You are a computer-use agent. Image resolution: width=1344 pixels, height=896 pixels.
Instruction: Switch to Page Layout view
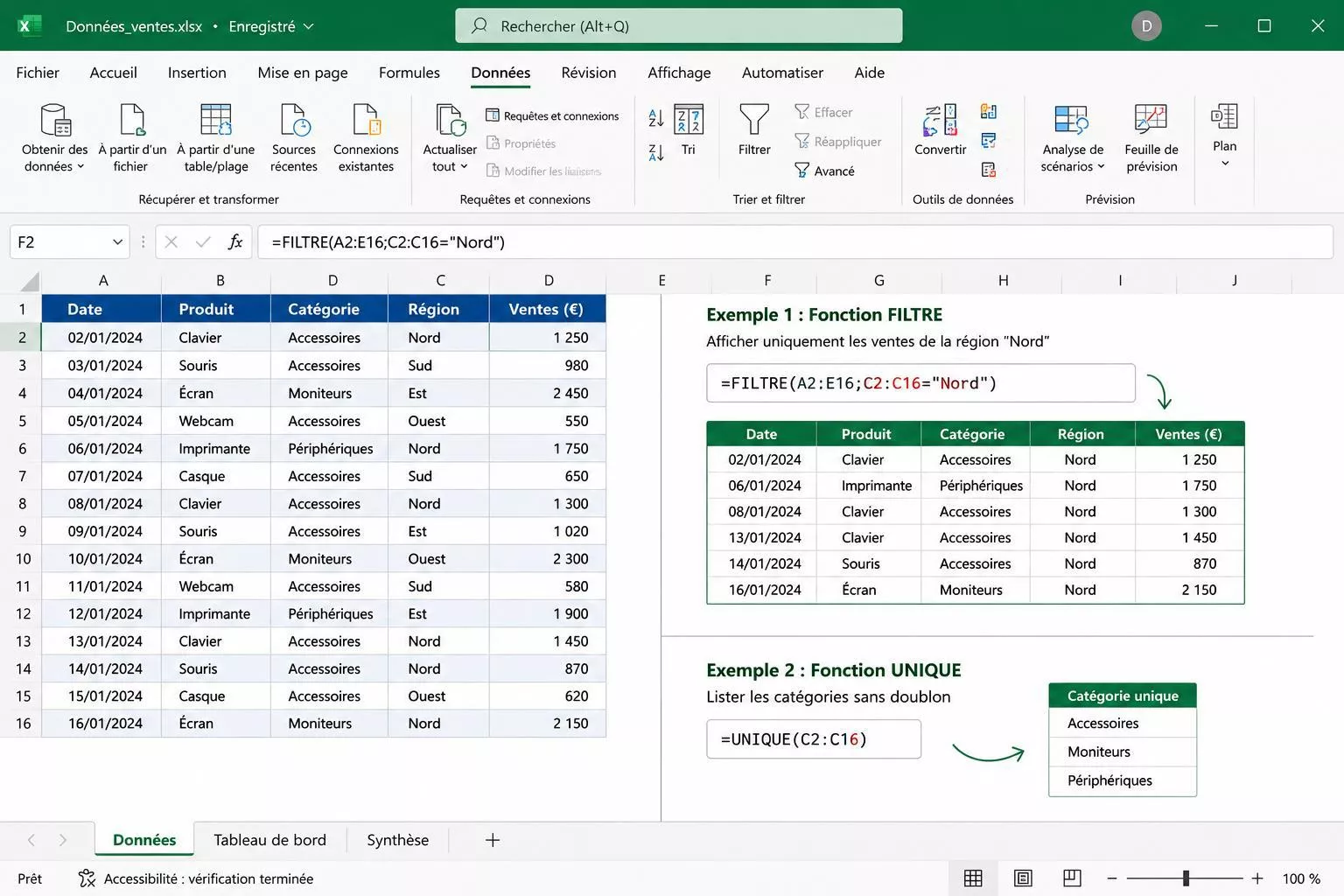pyautogui.click(x=1023, y=878)
